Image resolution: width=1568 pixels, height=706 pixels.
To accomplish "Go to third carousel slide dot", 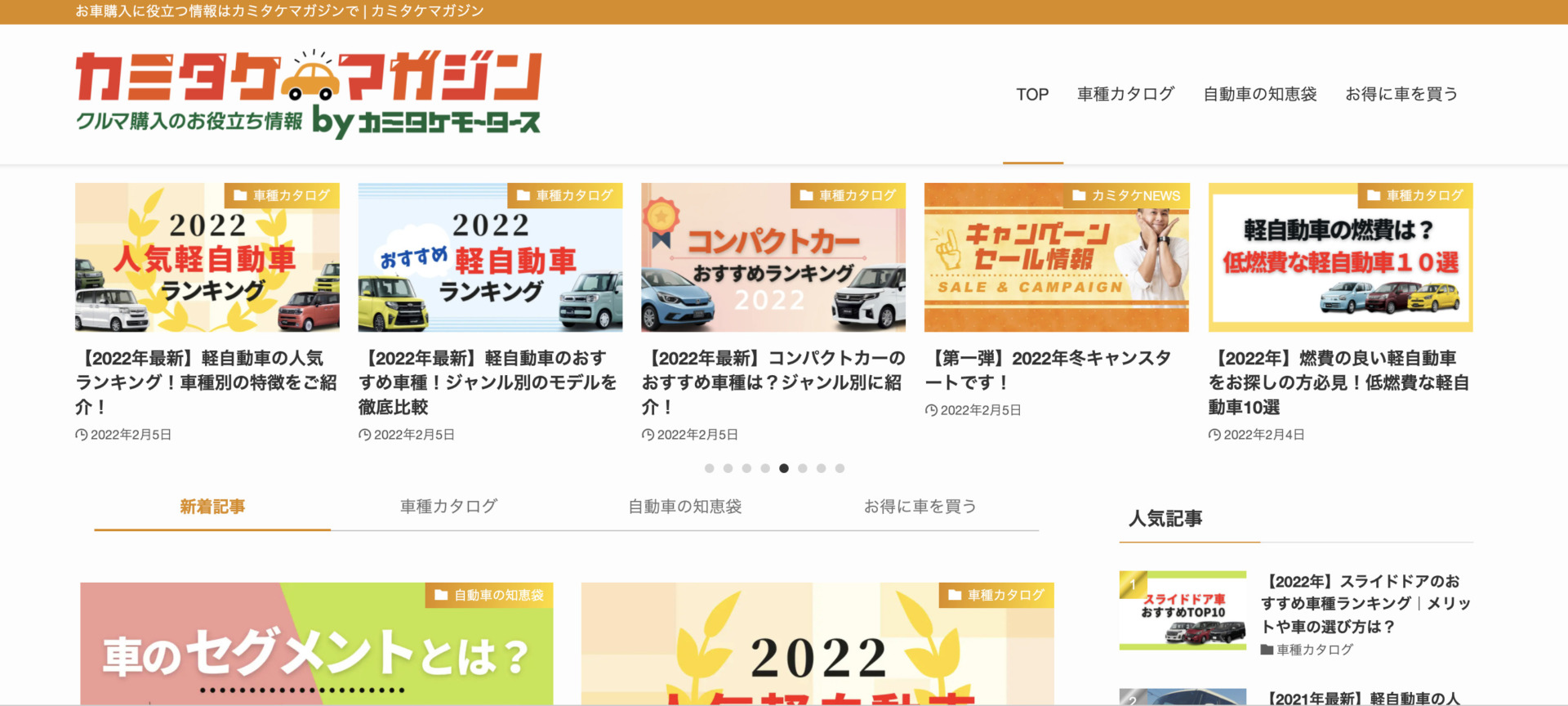I will pos(746,468).
